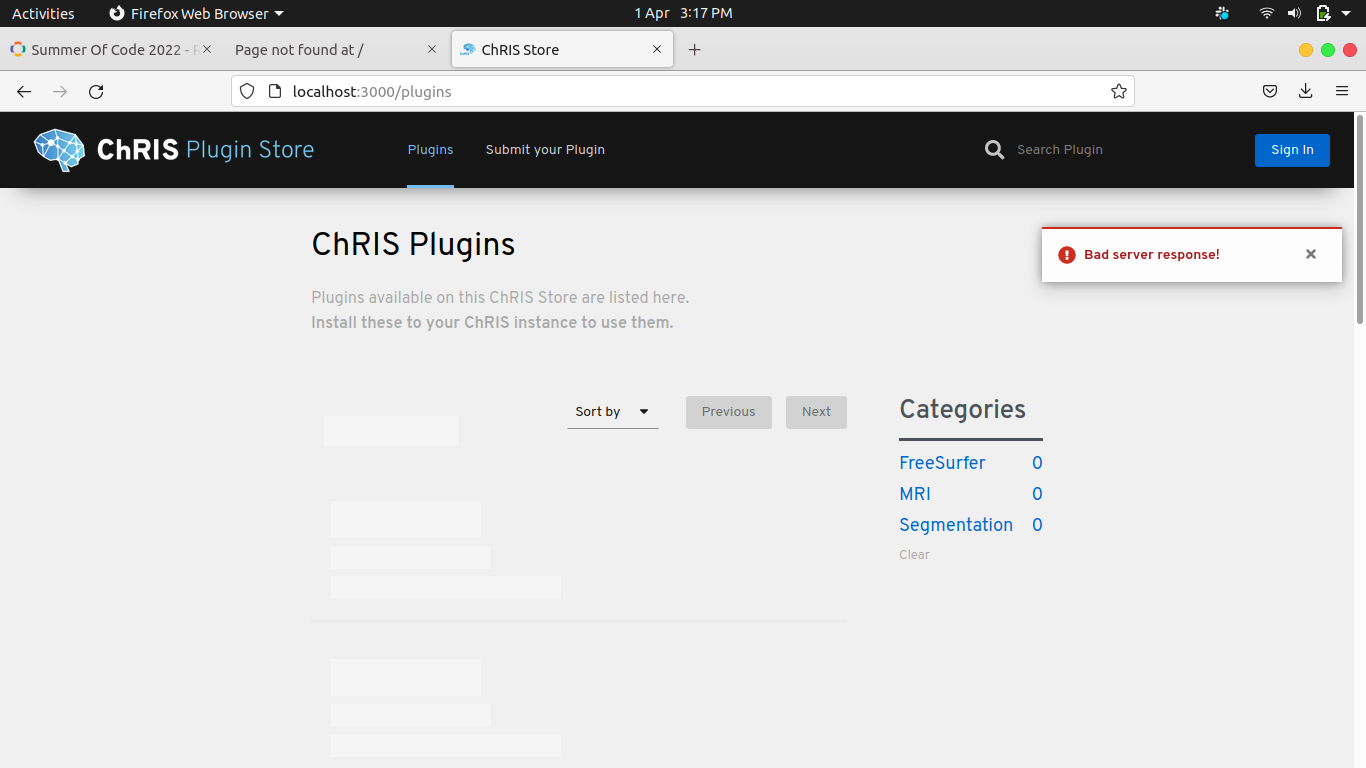
Task: Select Submit your Plugin in the navbar
Action: [x=545, y=150]
